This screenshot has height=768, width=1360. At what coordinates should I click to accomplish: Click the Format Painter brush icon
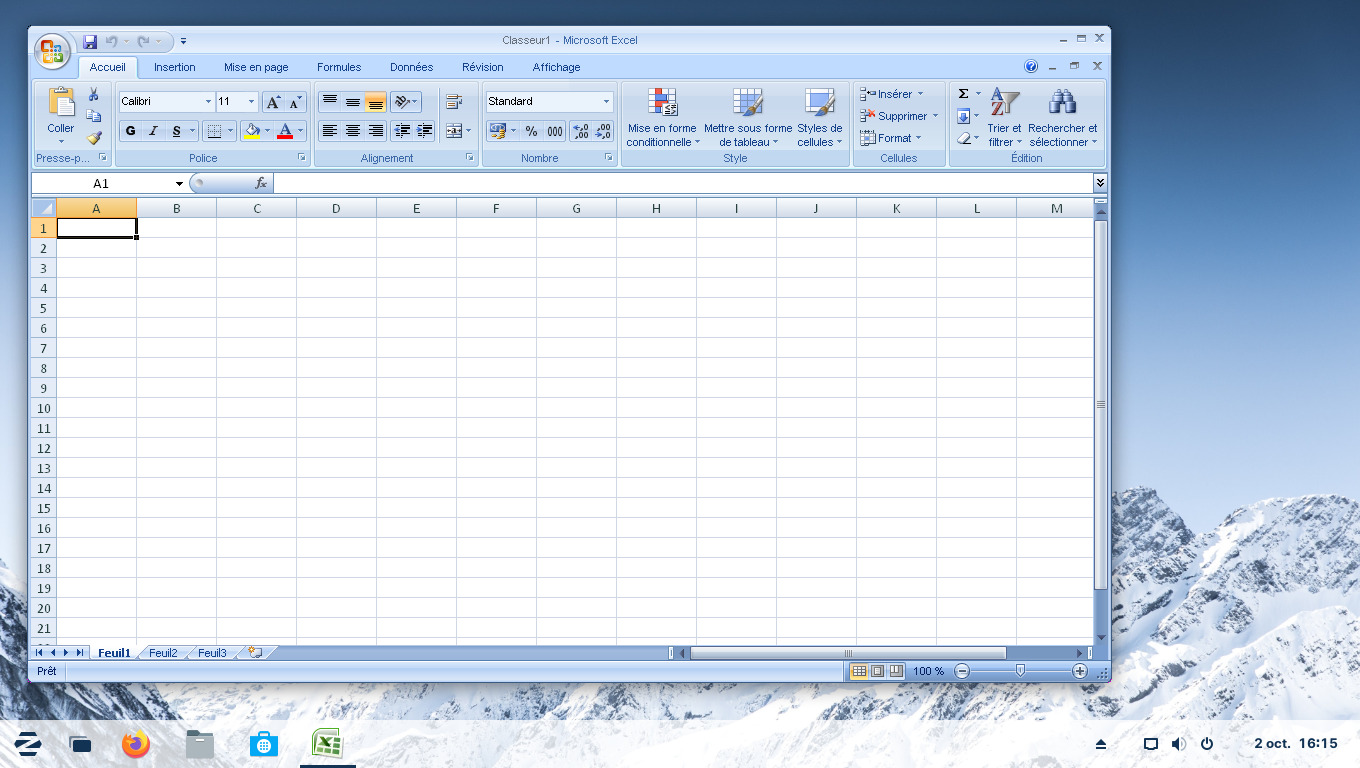94,138
